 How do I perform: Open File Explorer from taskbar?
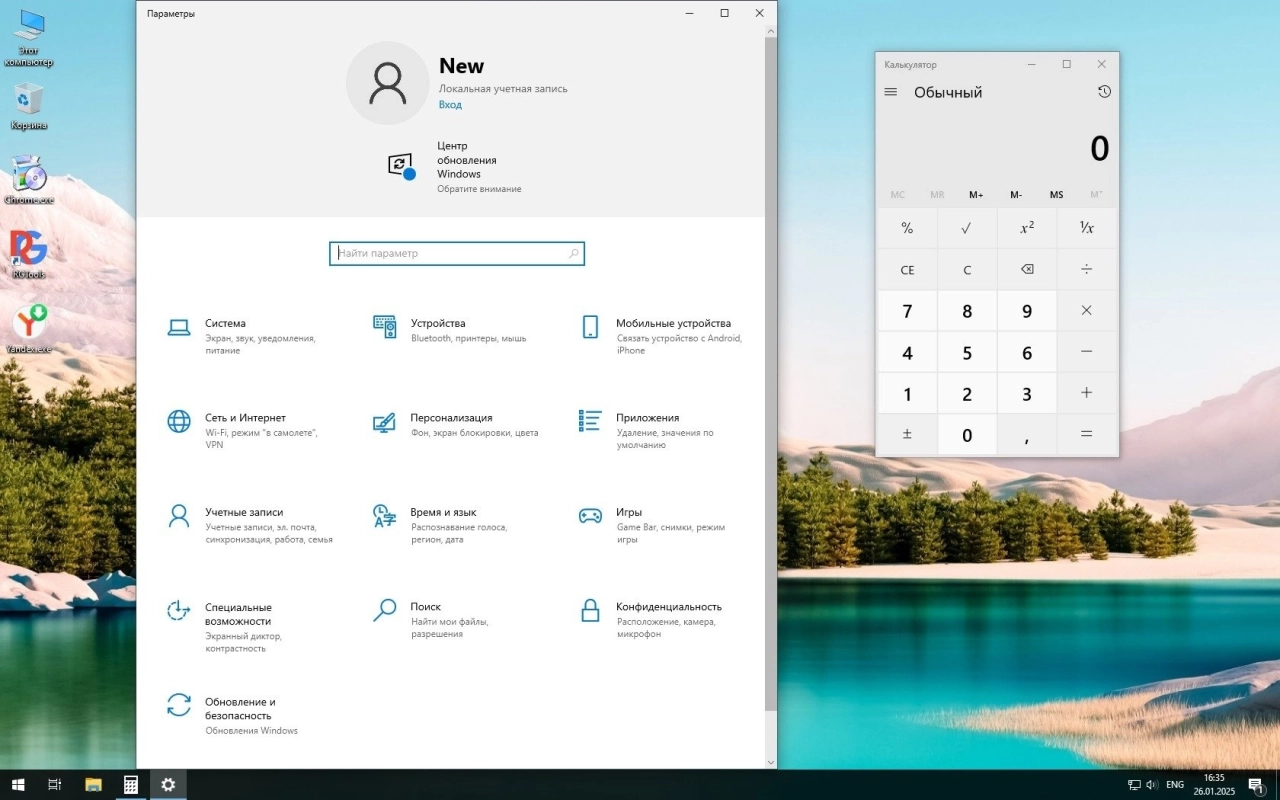point(93,785)
